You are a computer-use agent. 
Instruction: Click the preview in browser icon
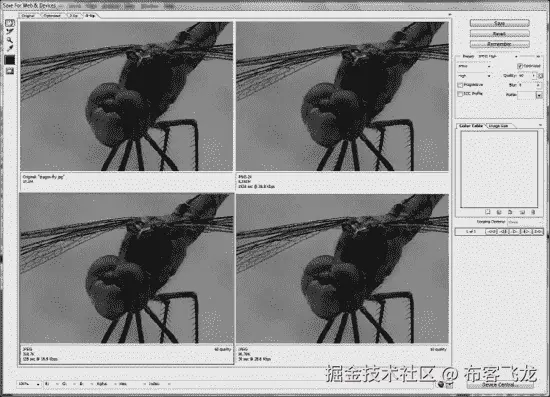441,384
